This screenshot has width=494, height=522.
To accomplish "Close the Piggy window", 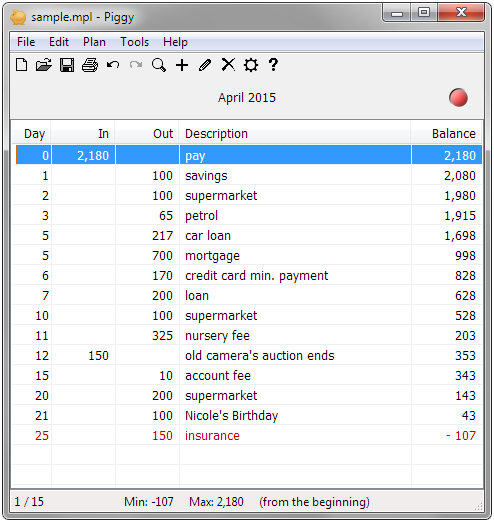I will pos(461,13).
